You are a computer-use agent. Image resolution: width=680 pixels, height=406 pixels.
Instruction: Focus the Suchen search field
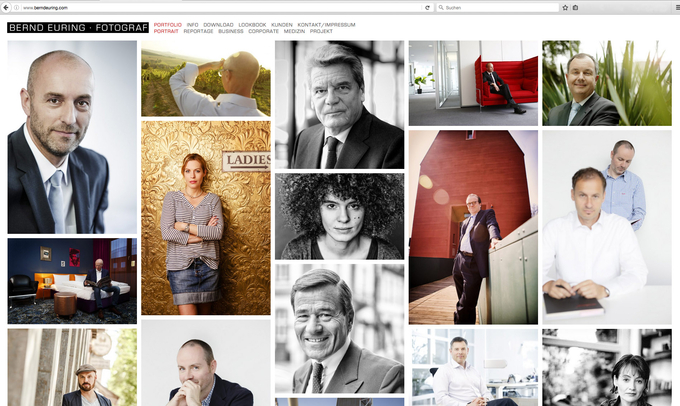[x=497, y=7]
